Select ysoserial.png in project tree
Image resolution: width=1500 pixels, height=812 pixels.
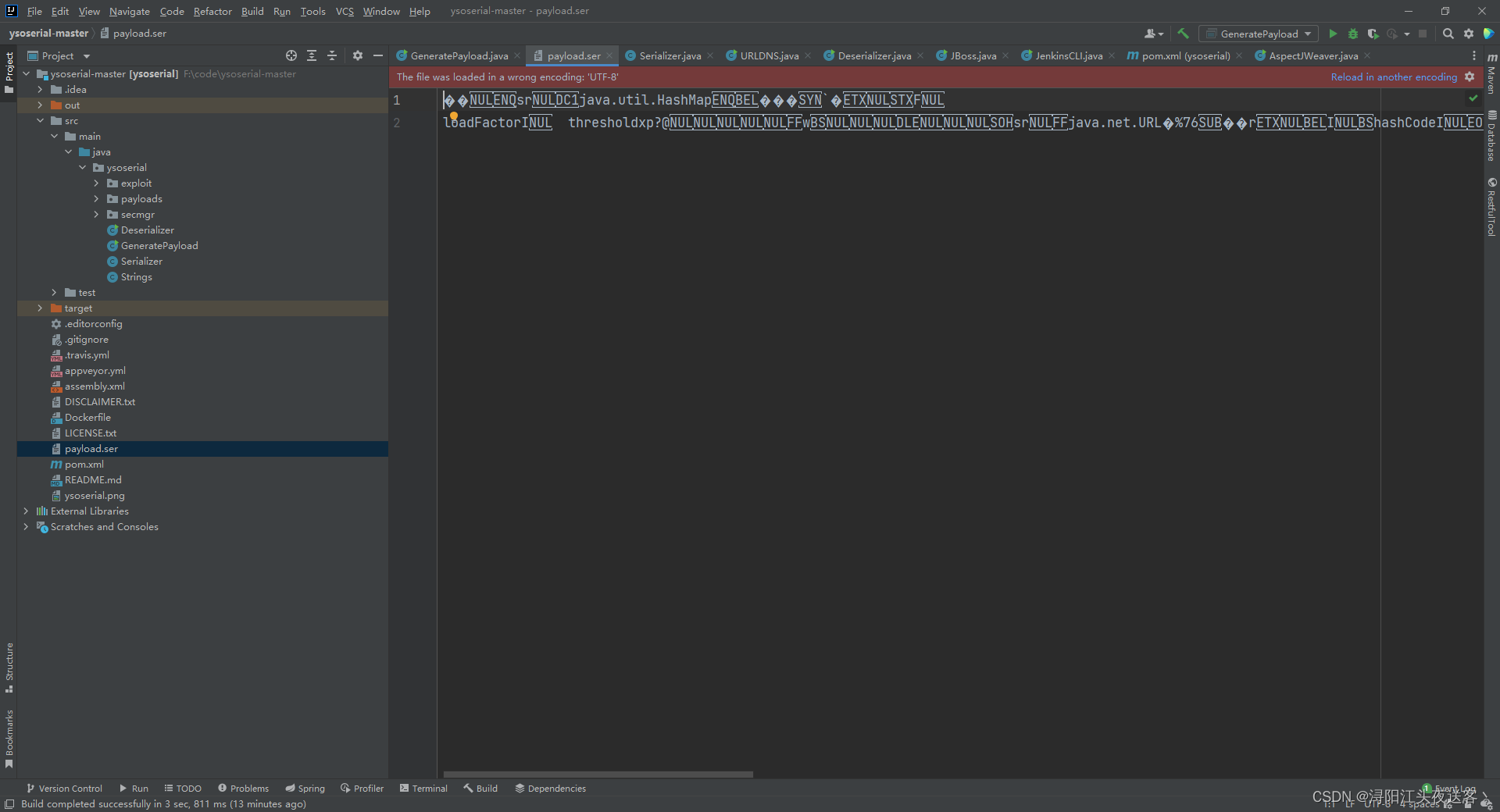pos(95,496)
